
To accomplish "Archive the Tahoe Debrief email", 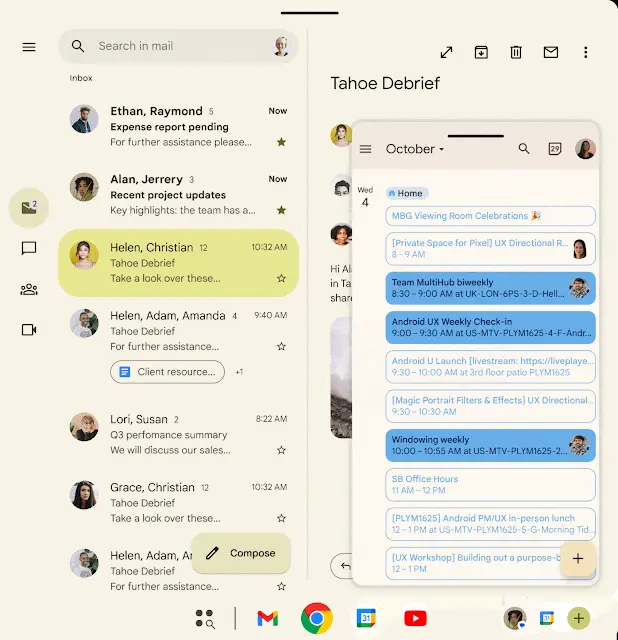I will (481, 52).
